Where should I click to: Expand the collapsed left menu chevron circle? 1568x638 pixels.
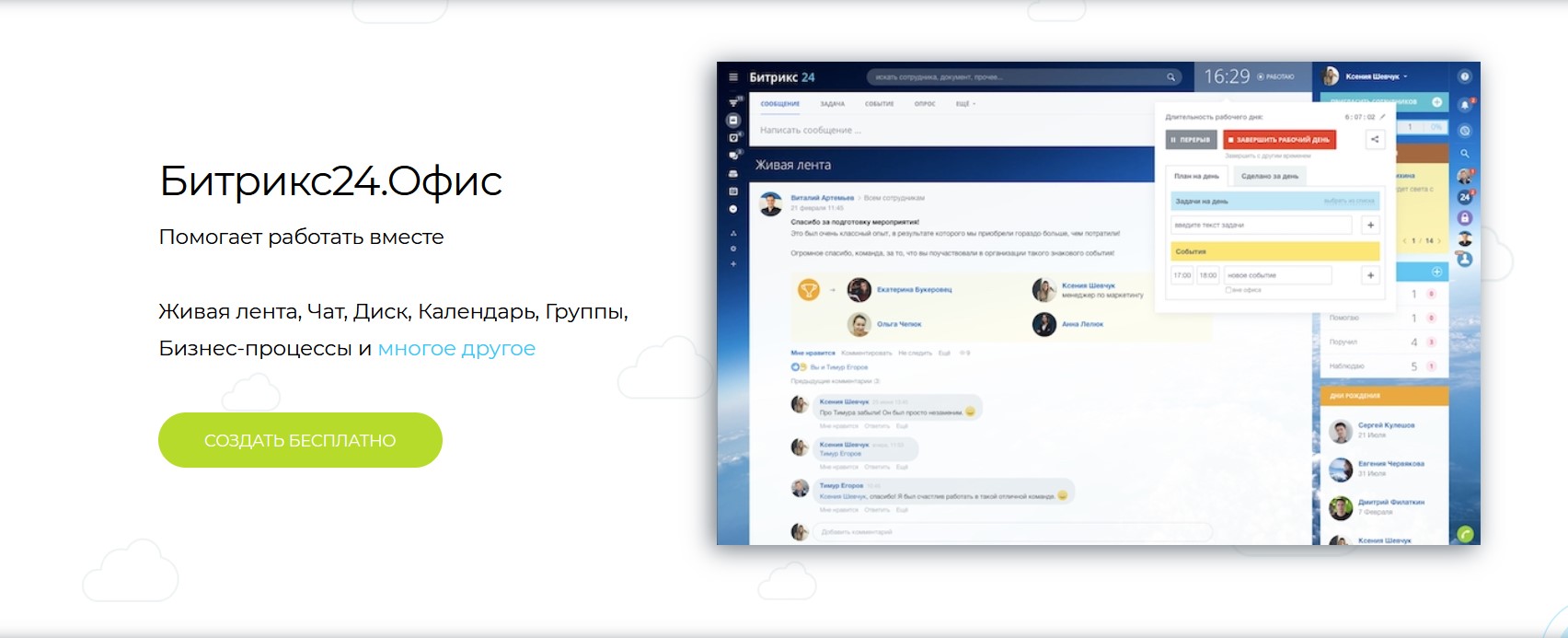(x=733, y=209)
